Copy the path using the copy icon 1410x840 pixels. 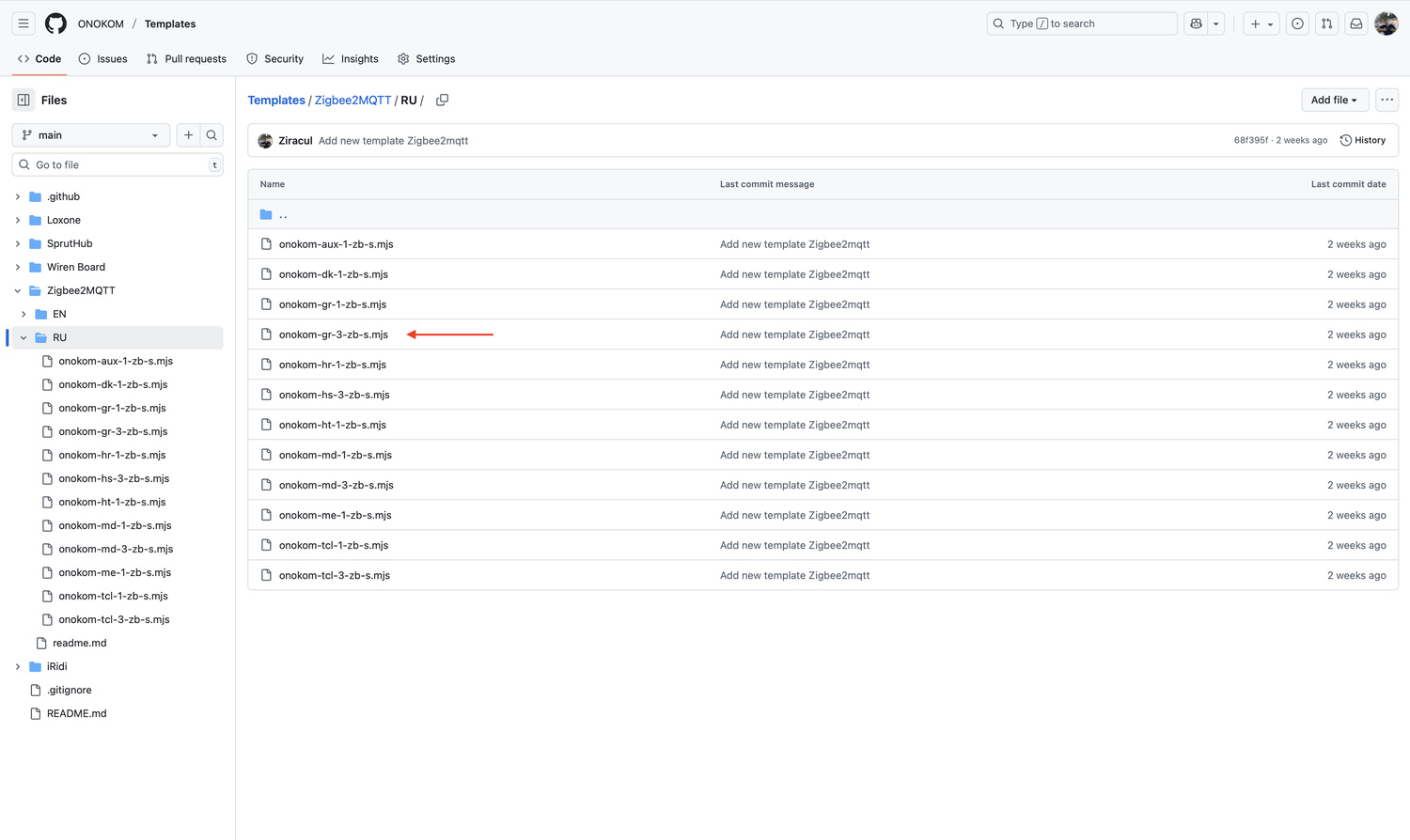(442, 100)
